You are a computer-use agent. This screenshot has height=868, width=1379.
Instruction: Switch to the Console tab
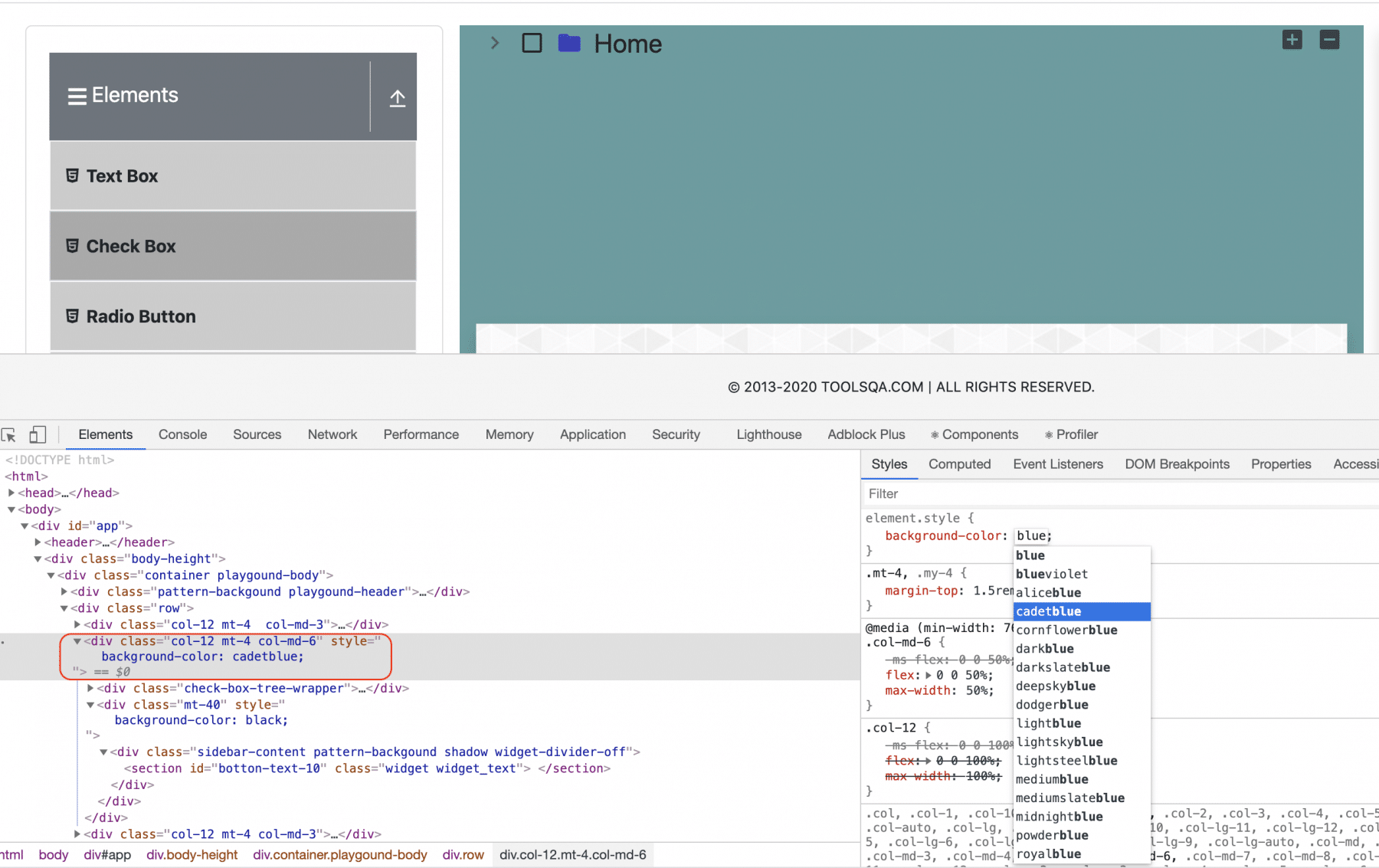pos(182,434)
